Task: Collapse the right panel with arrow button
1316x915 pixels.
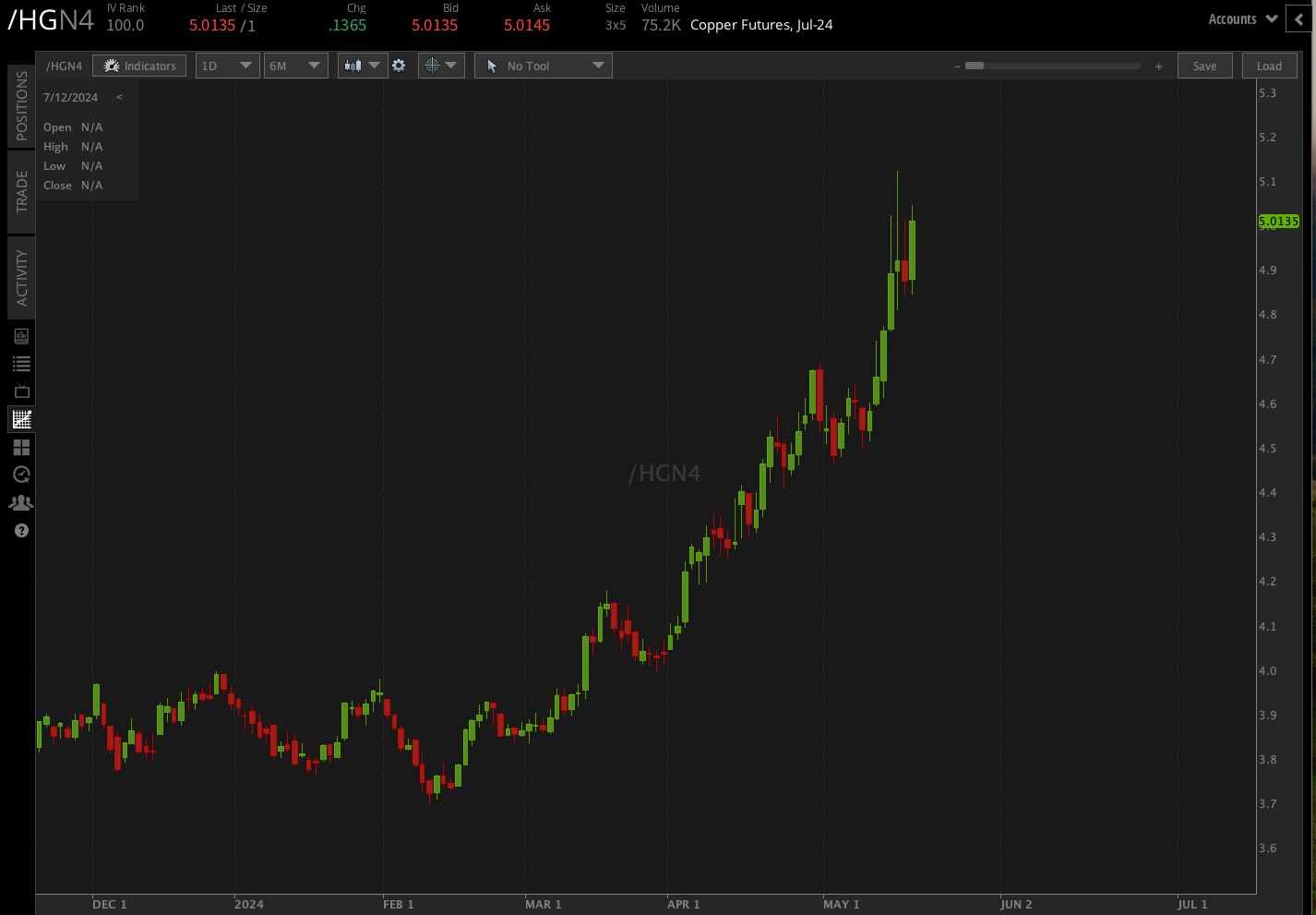Action: [1299, 18]
